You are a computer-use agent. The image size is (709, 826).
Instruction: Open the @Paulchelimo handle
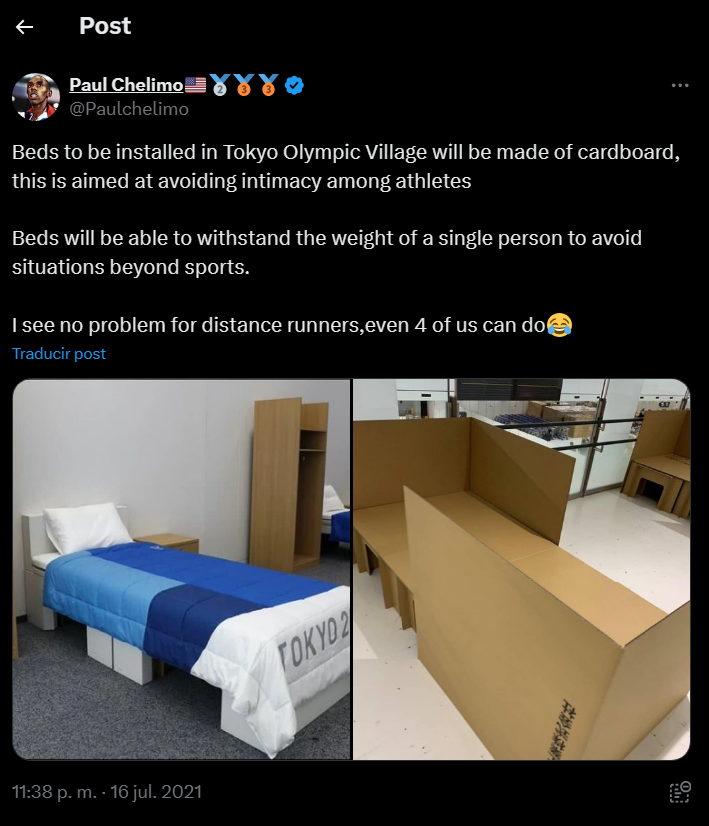129,109
